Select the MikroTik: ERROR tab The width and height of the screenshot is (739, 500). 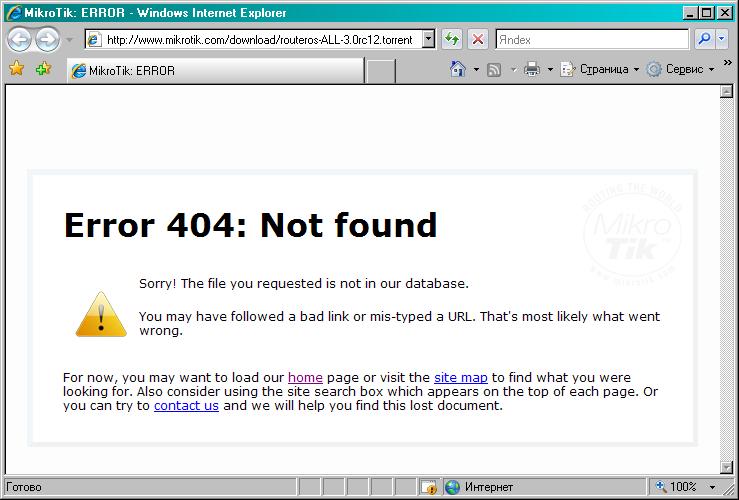tap(215, 71)
